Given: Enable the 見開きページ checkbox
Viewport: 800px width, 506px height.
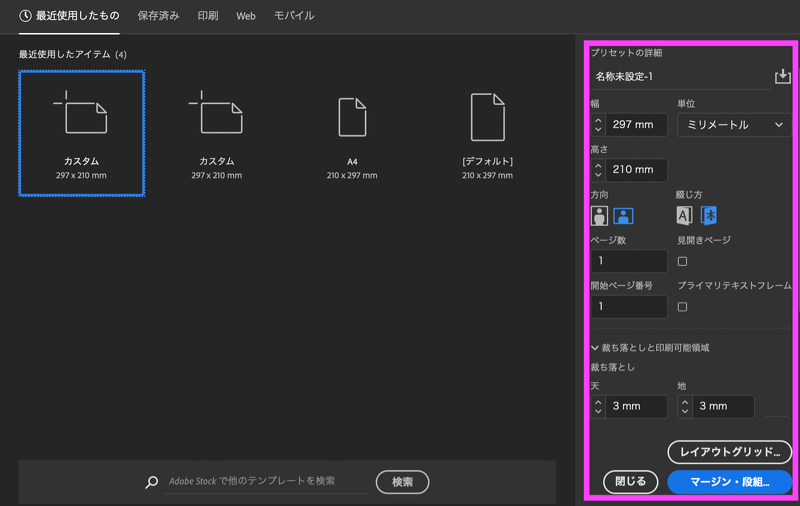Looking at the screenshot, I should click(x=683, y=262).
